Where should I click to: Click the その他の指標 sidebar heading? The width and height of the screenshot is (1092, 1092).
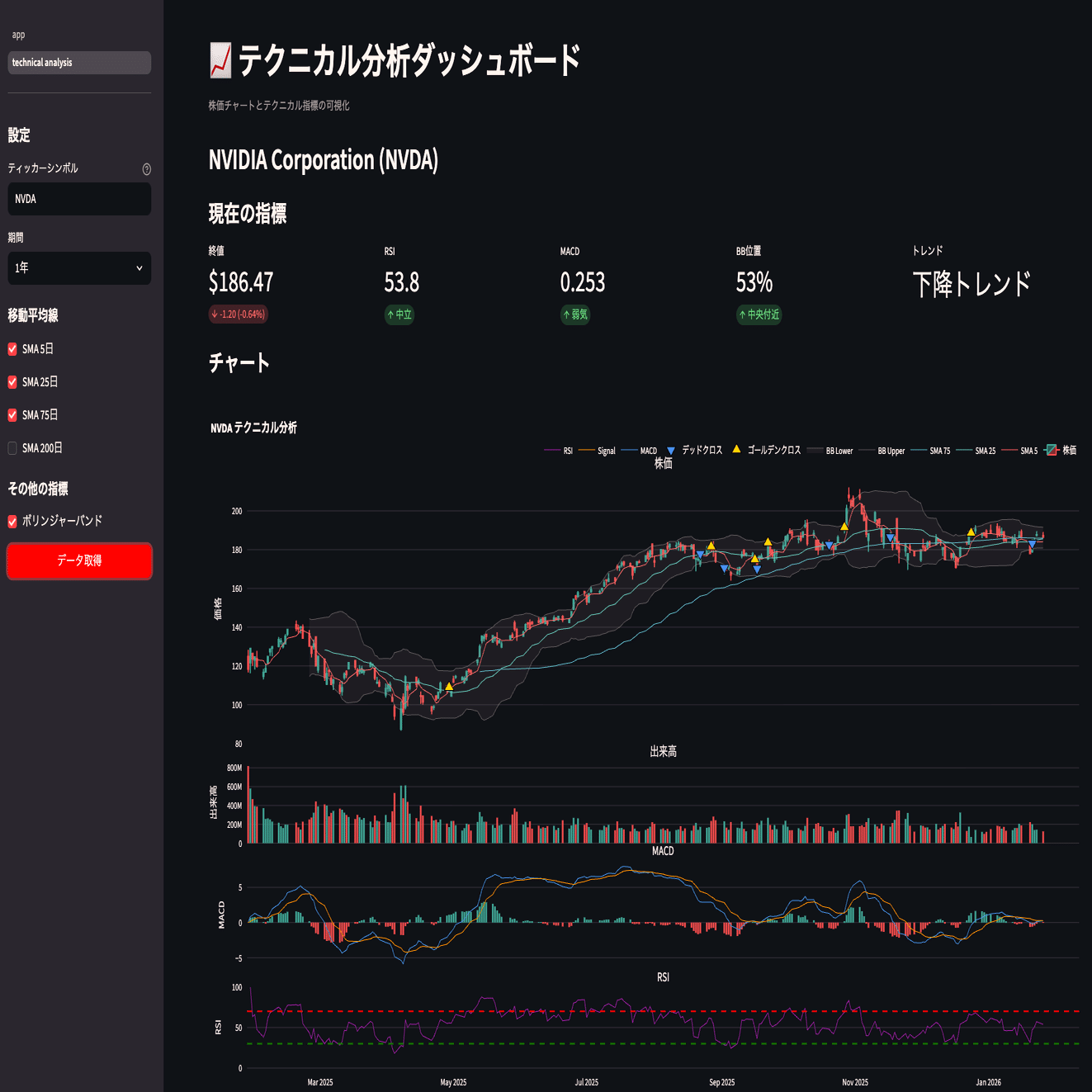pos(38,489)
